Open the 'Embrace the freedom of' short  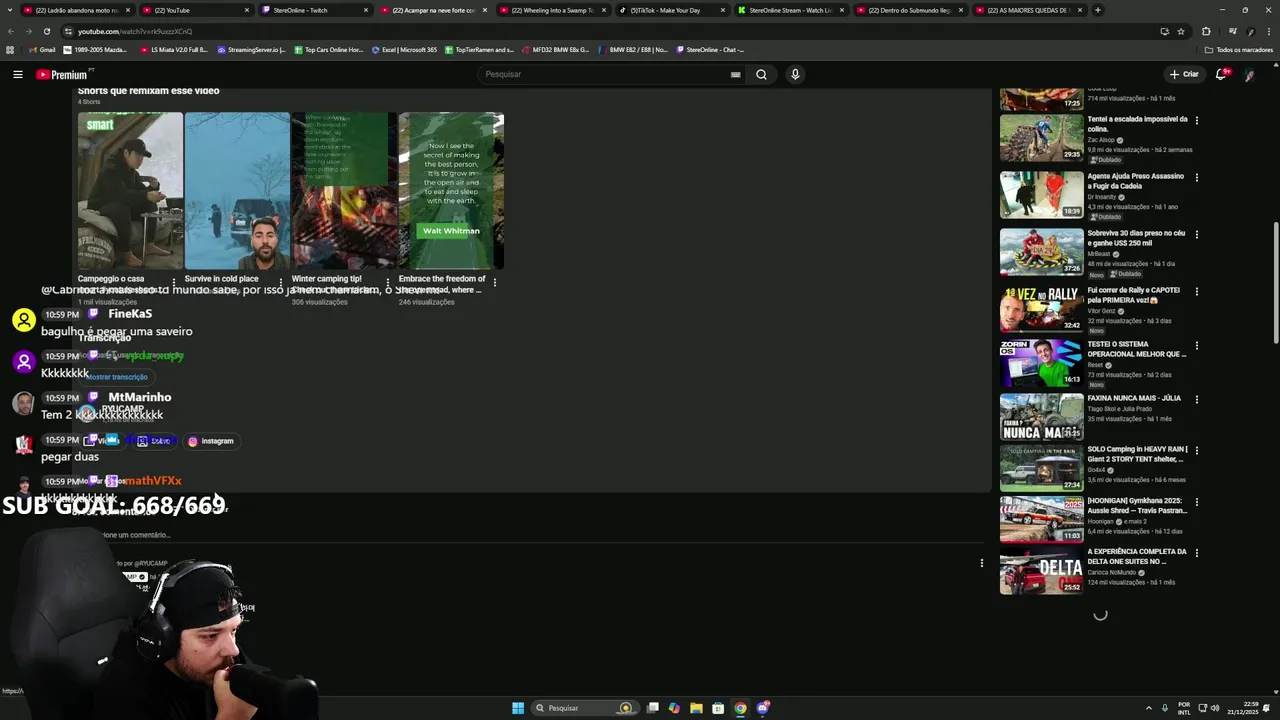click(x=451, y=190)
